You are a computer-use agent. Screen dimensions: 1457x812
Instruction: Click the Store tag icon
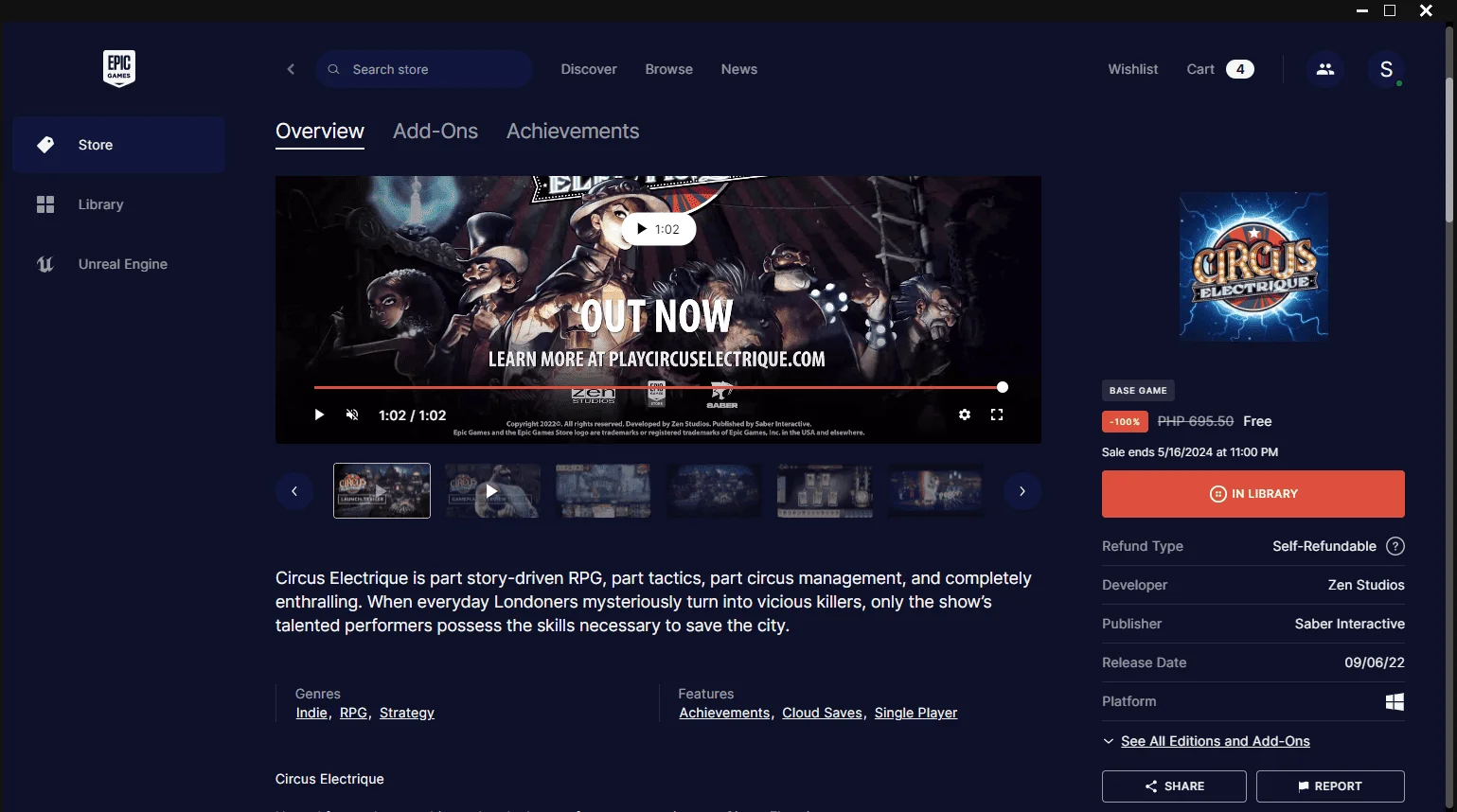[x=45, y=145]
